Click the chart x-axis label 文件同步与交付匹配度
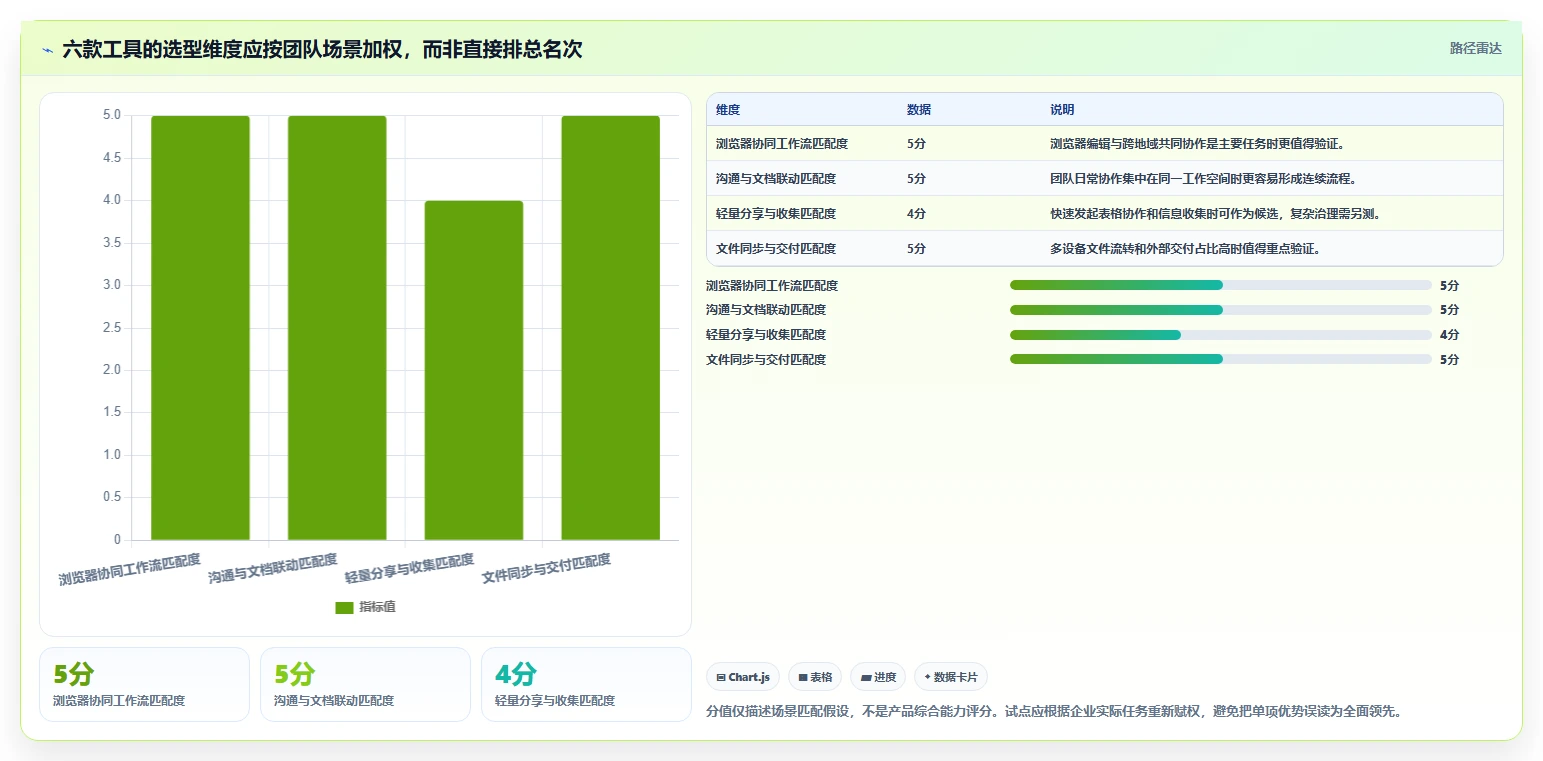 coord(546,569)
